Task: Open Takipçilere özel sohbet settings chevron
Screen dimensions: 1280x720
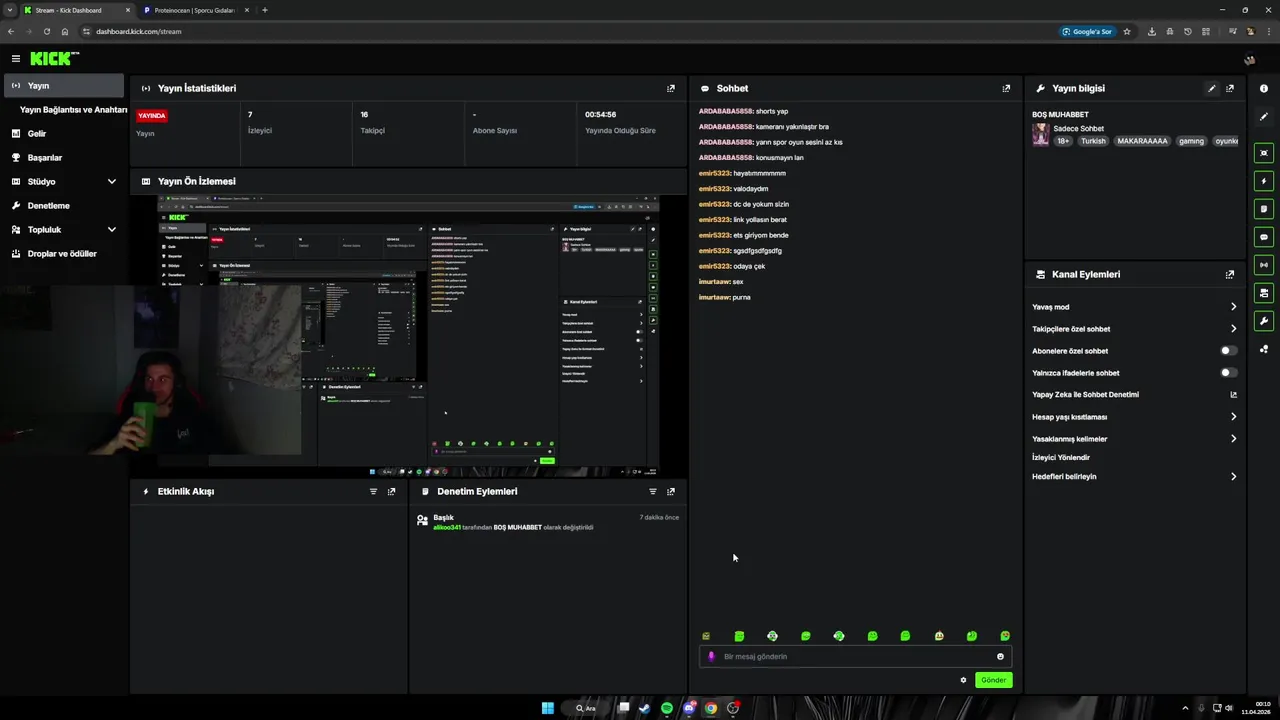Action: (x=1233, y=329)
